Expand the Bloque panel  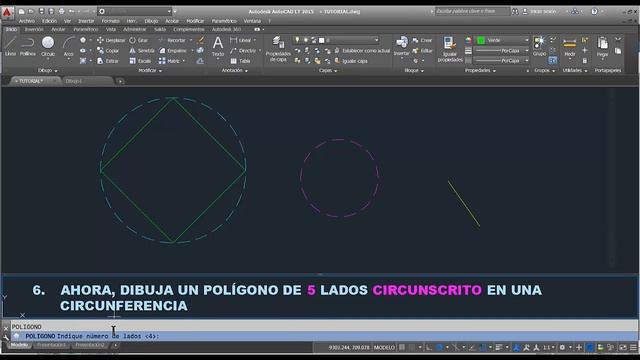point(414,71)
